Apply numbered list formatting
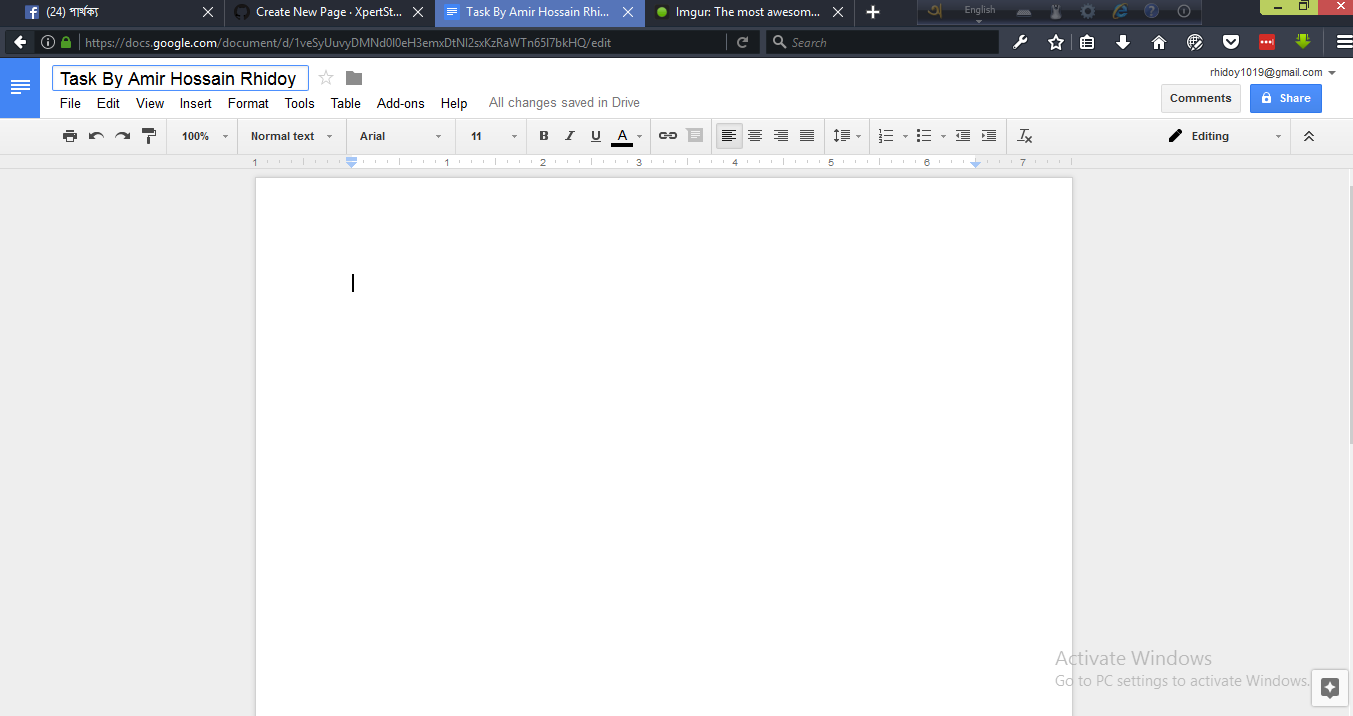Image resolution: width=1353 pixels, height=716 pixels. (886, 136)
